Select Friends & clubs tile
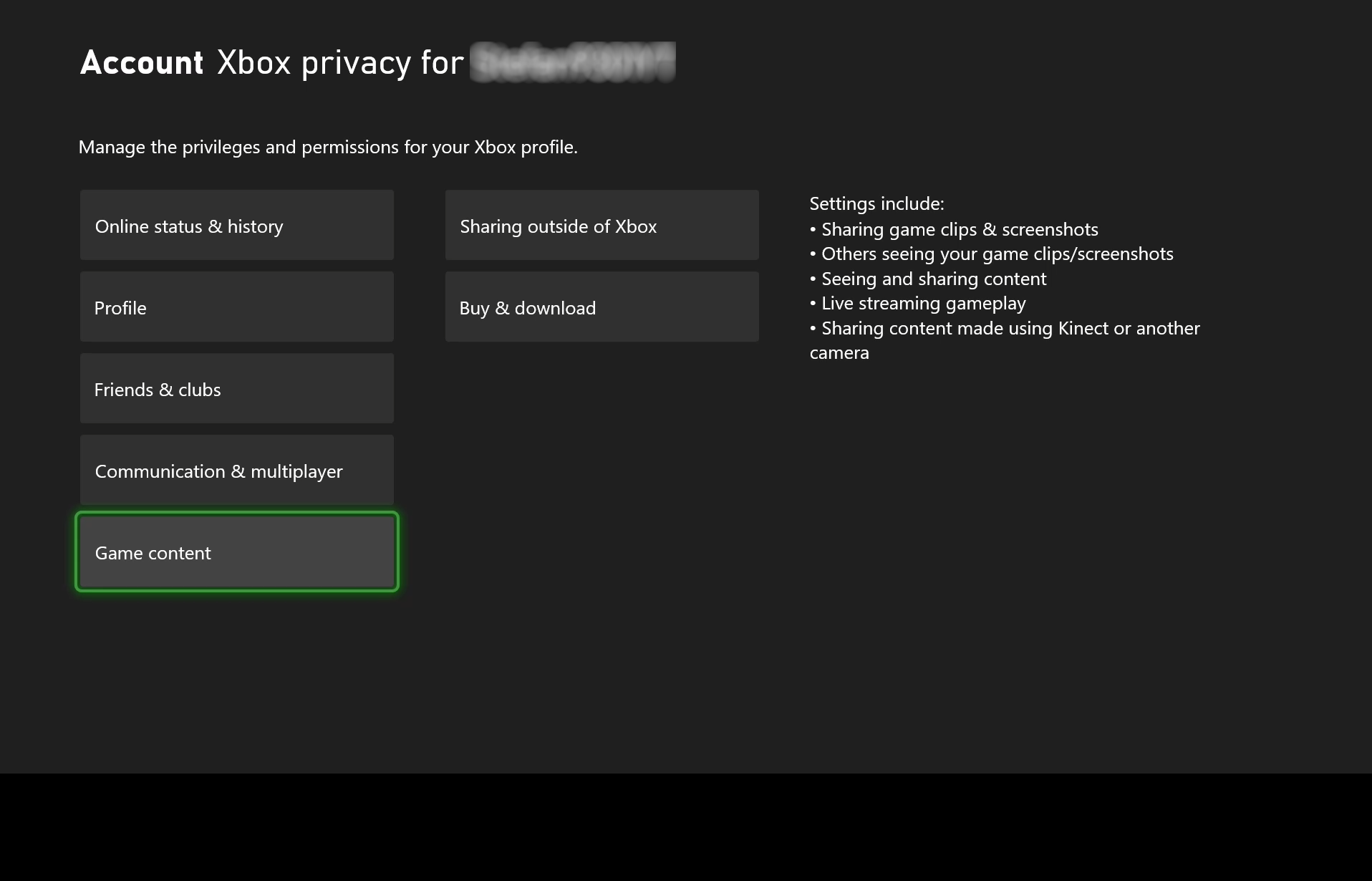The image size is (1372, 881). coord(237,388)
